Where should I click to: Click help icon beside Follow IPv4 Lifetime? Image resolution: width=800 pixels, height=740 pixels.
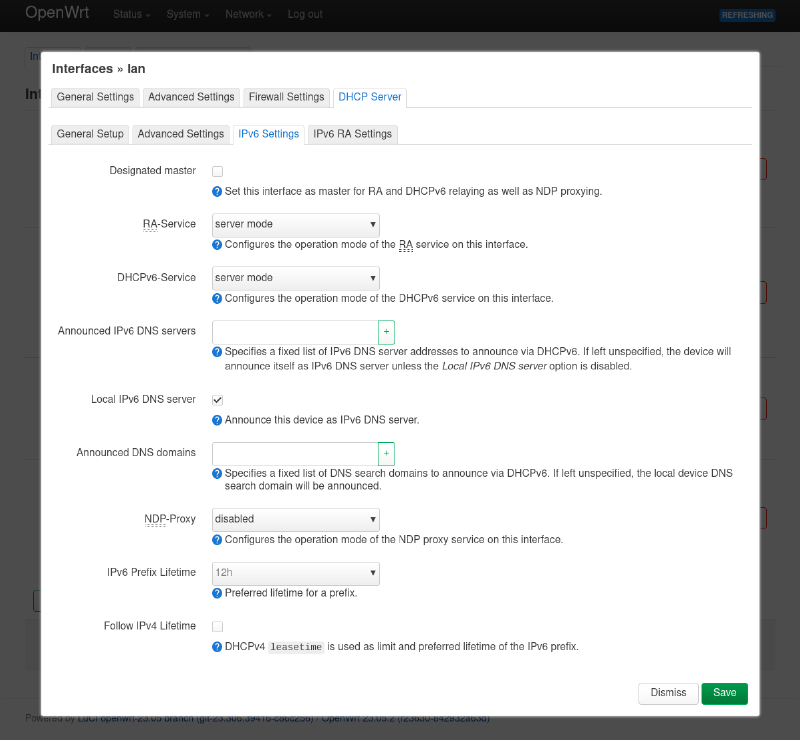217,646
